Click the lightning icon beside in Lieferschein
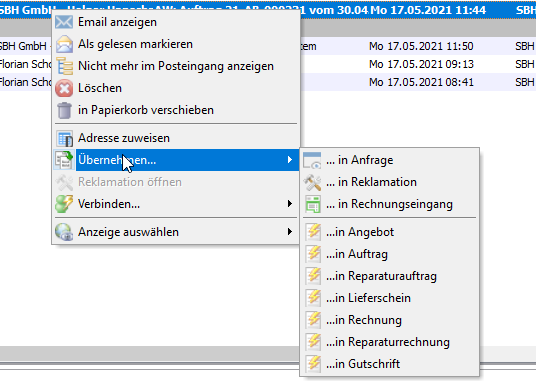The image size is (536, 386). tap(313, 298)
